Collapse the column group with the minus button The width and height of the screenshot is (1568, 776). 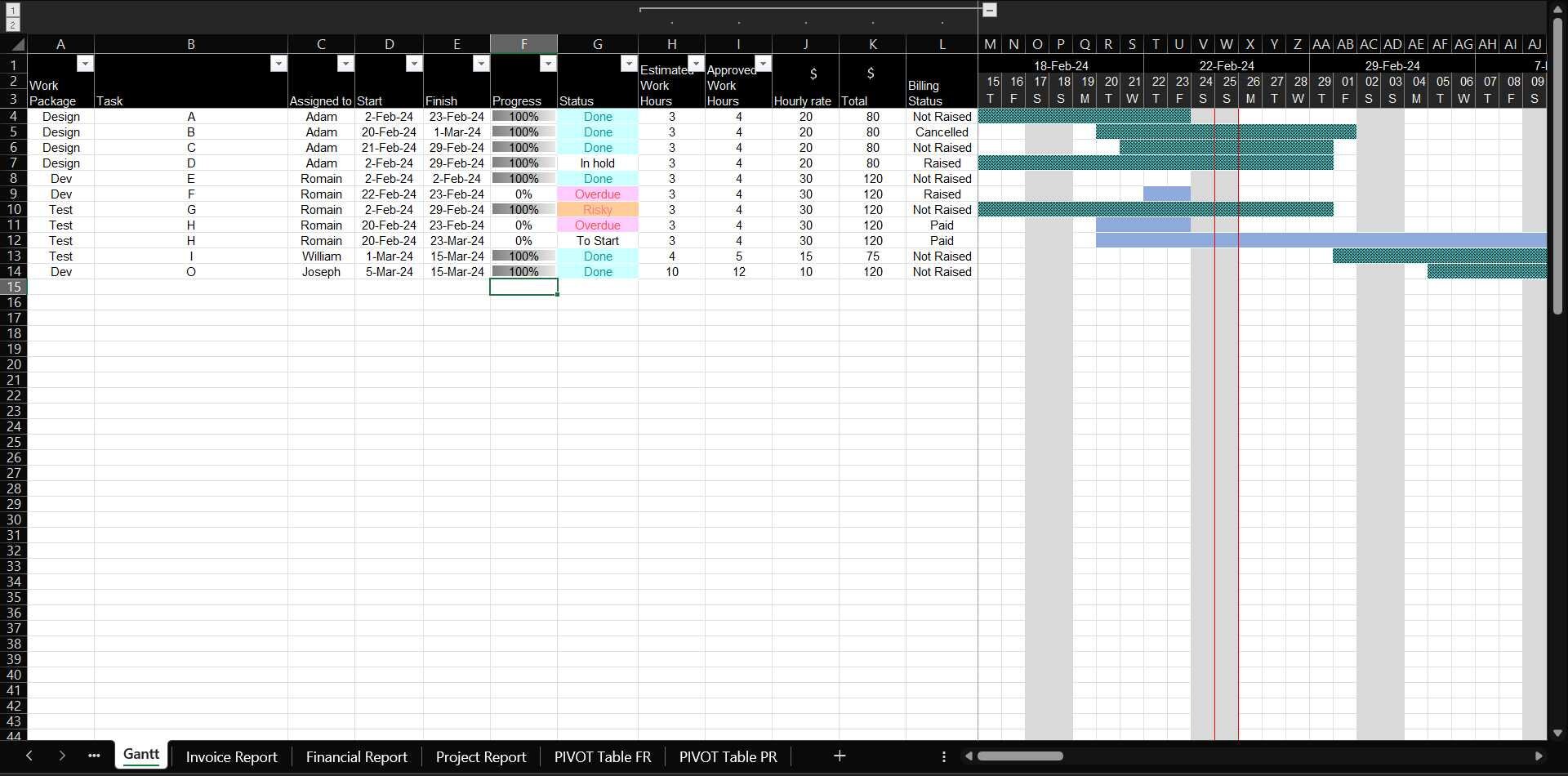(x=991, y=10)
